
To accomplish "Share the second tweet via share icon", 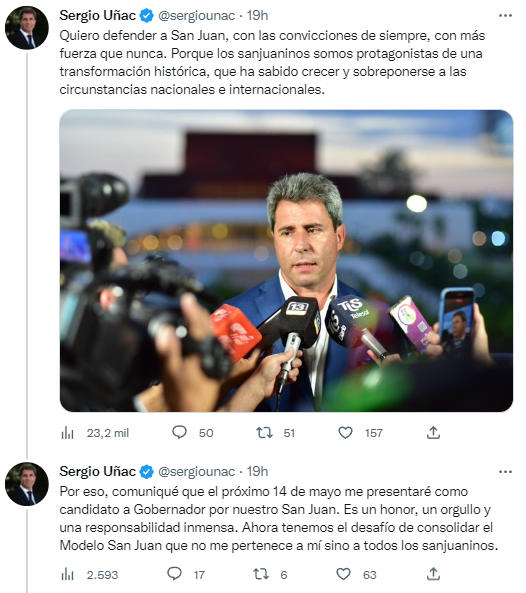I will pos(433,574).
